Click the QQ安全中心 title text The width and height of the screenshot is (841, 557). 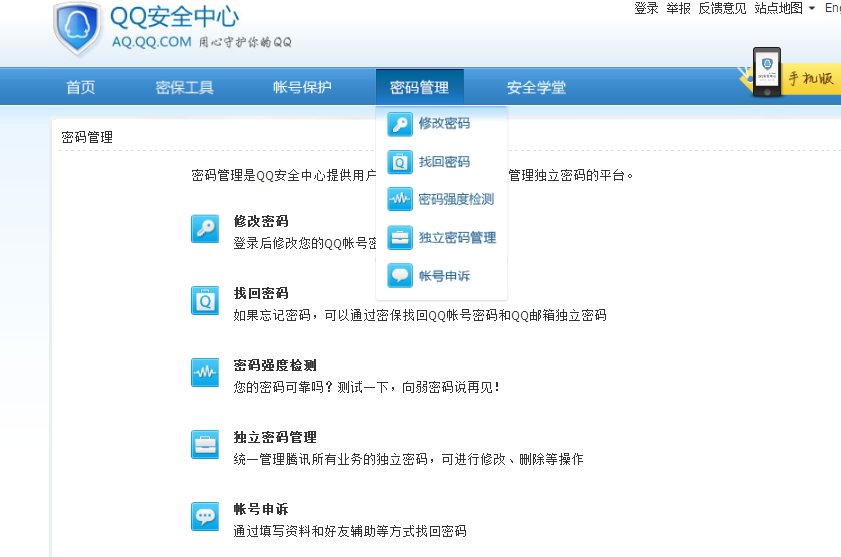[174, 17]
